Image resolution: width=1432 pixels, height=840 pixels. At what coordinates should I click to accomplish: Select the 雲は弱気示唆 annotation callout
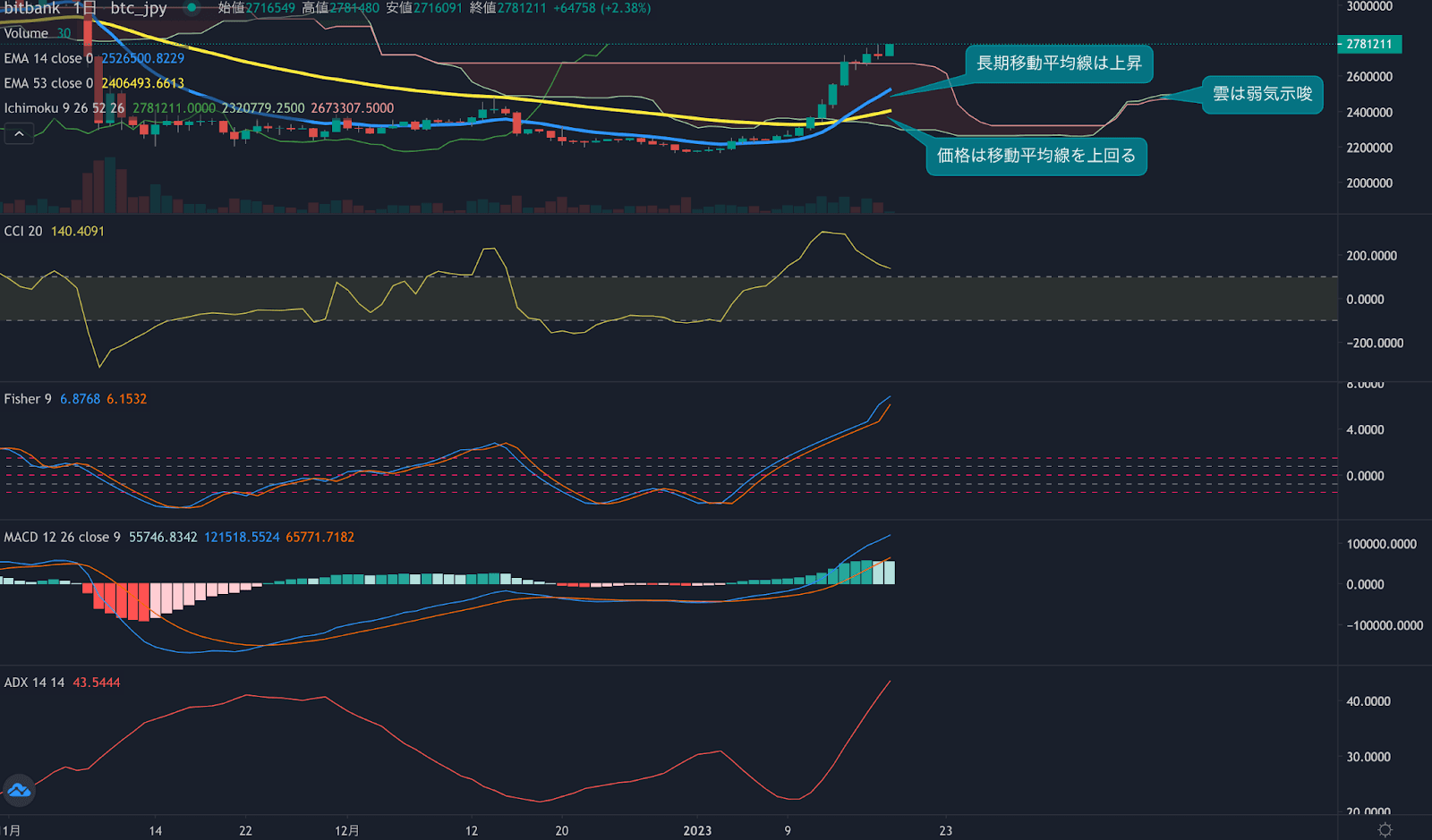[1262, 94]
